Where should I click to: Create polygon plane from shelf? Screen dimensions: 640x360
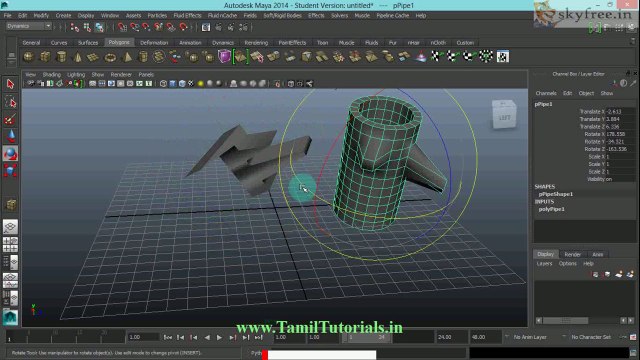(93, 57)
